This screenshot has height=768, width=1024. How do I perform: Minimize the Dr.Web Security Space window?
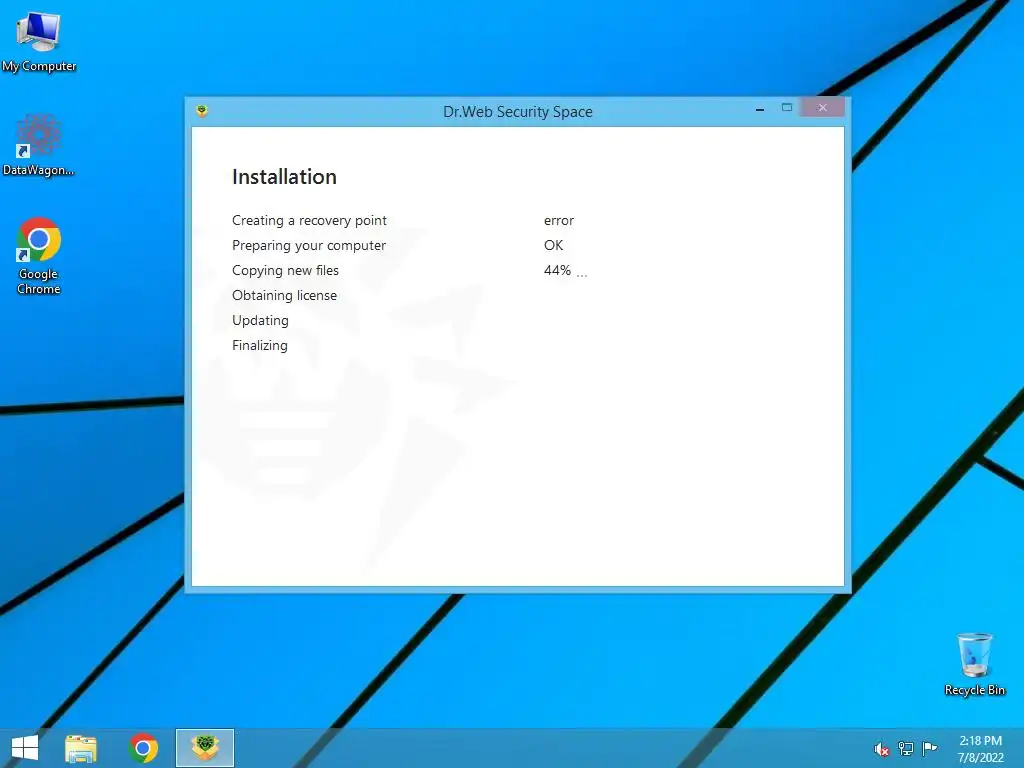pyautogui.click(x=760, y=109)
